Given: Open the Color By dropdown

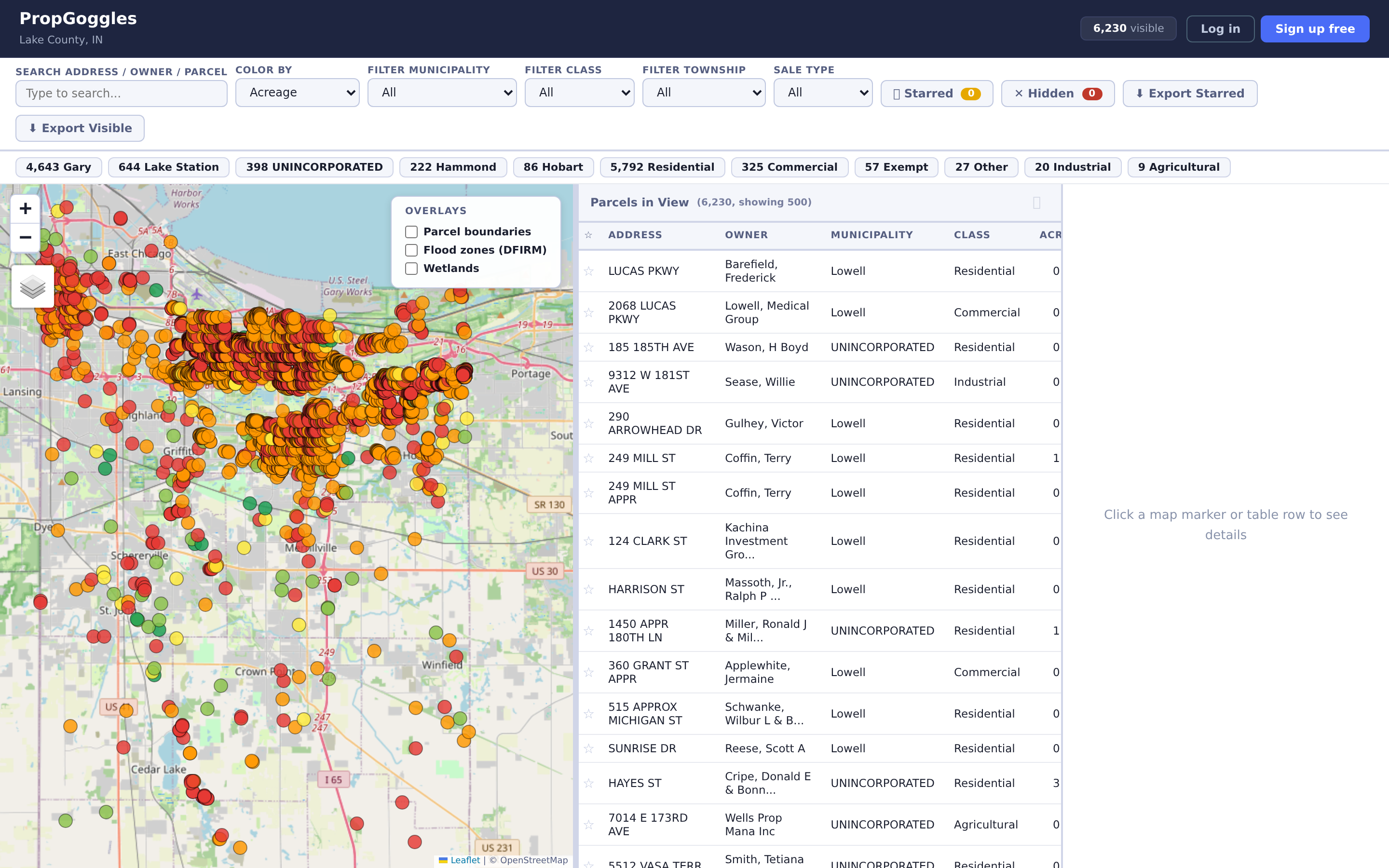Looking at the screenshot, I should 297,93.
